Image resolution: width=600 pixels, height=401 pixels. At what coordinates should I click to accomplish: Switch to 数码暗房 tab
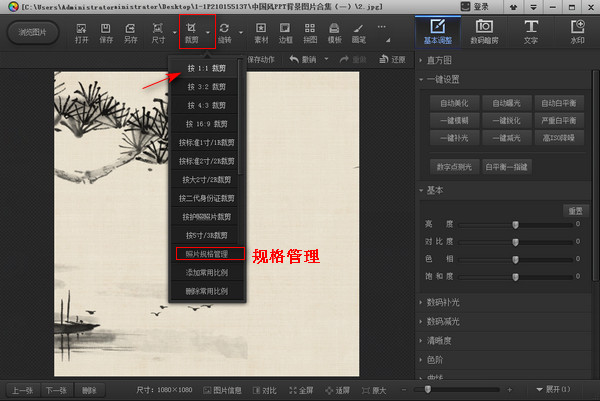point(484,32)
